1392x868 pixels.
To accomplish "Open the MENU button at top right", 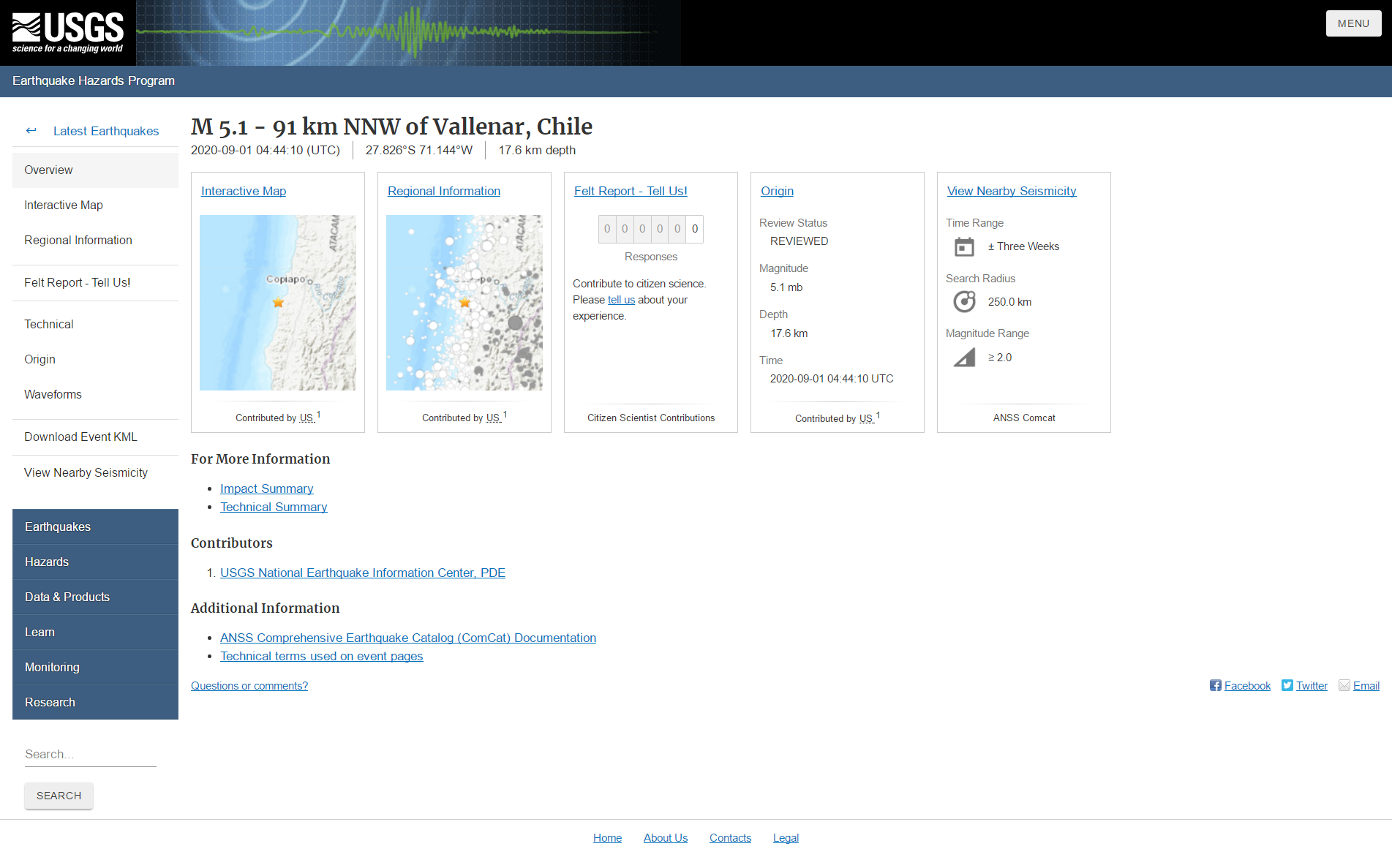I will coord(1353,23).
